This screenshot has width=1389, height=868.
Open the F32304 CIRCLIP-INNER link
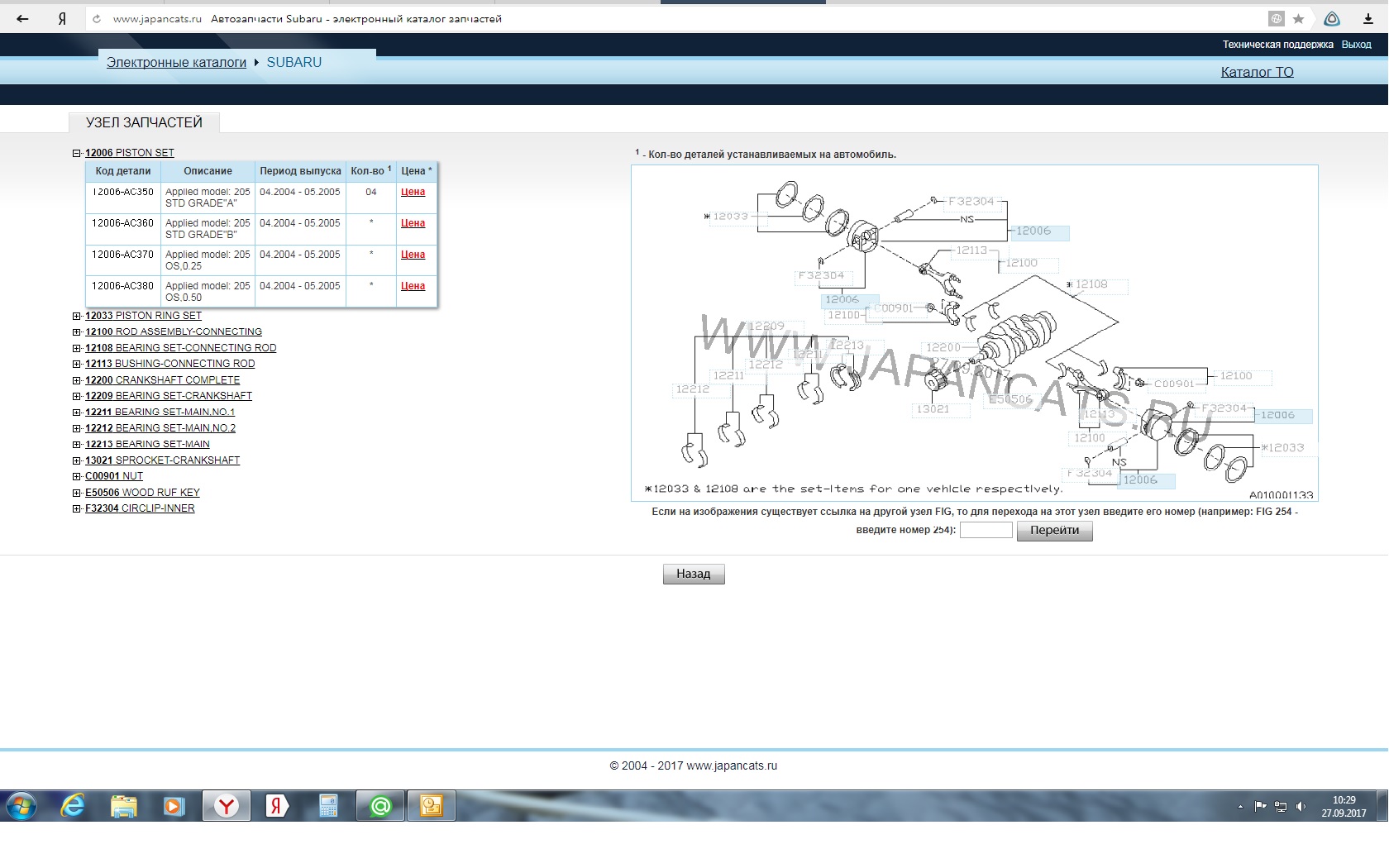[140, 508]
